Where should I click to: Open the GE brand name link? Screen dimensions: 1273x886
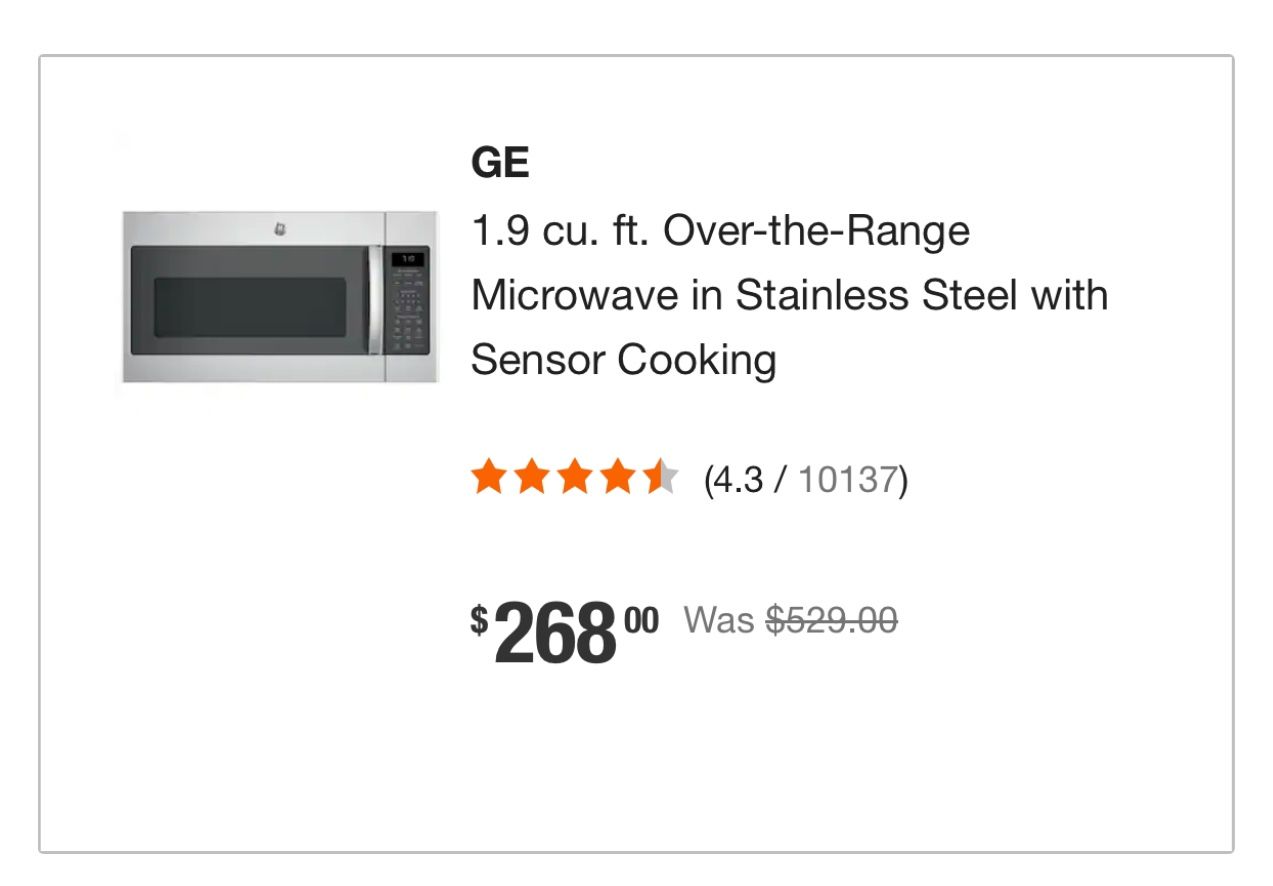(x=500, y=163)
